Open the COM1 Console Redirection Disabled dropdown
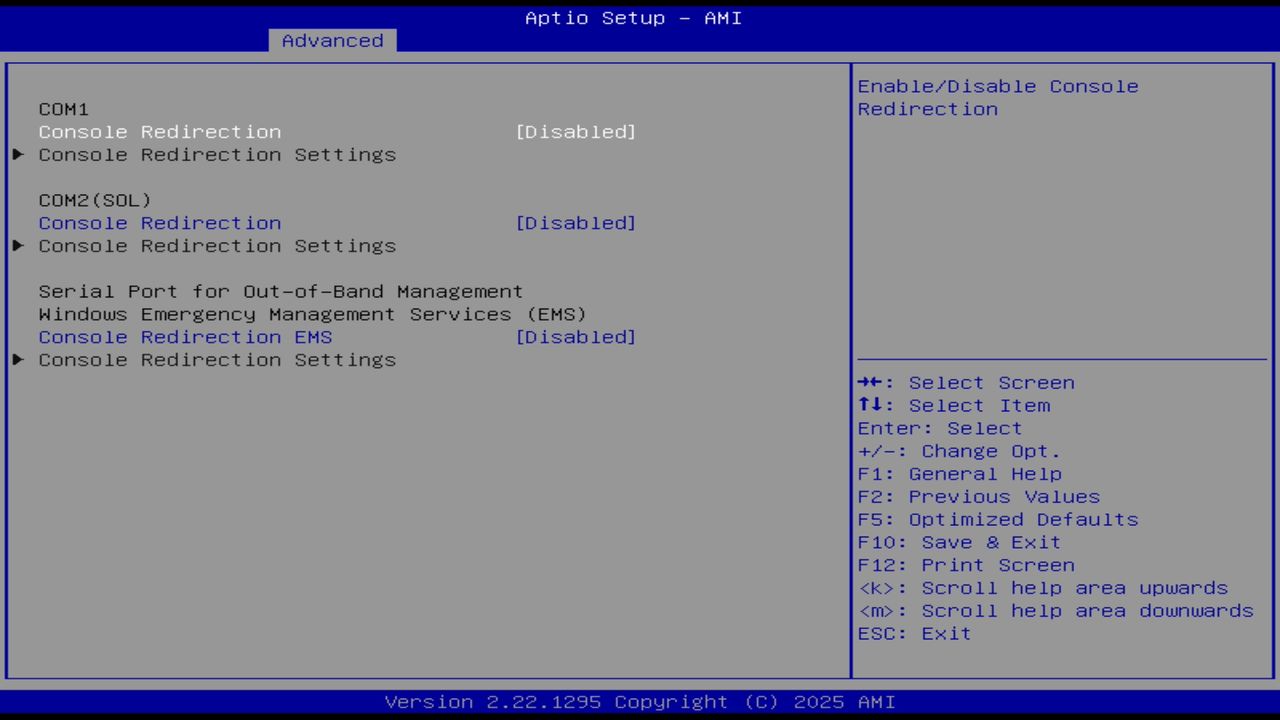Viewport: 1280px width, 720px height. 576,131
